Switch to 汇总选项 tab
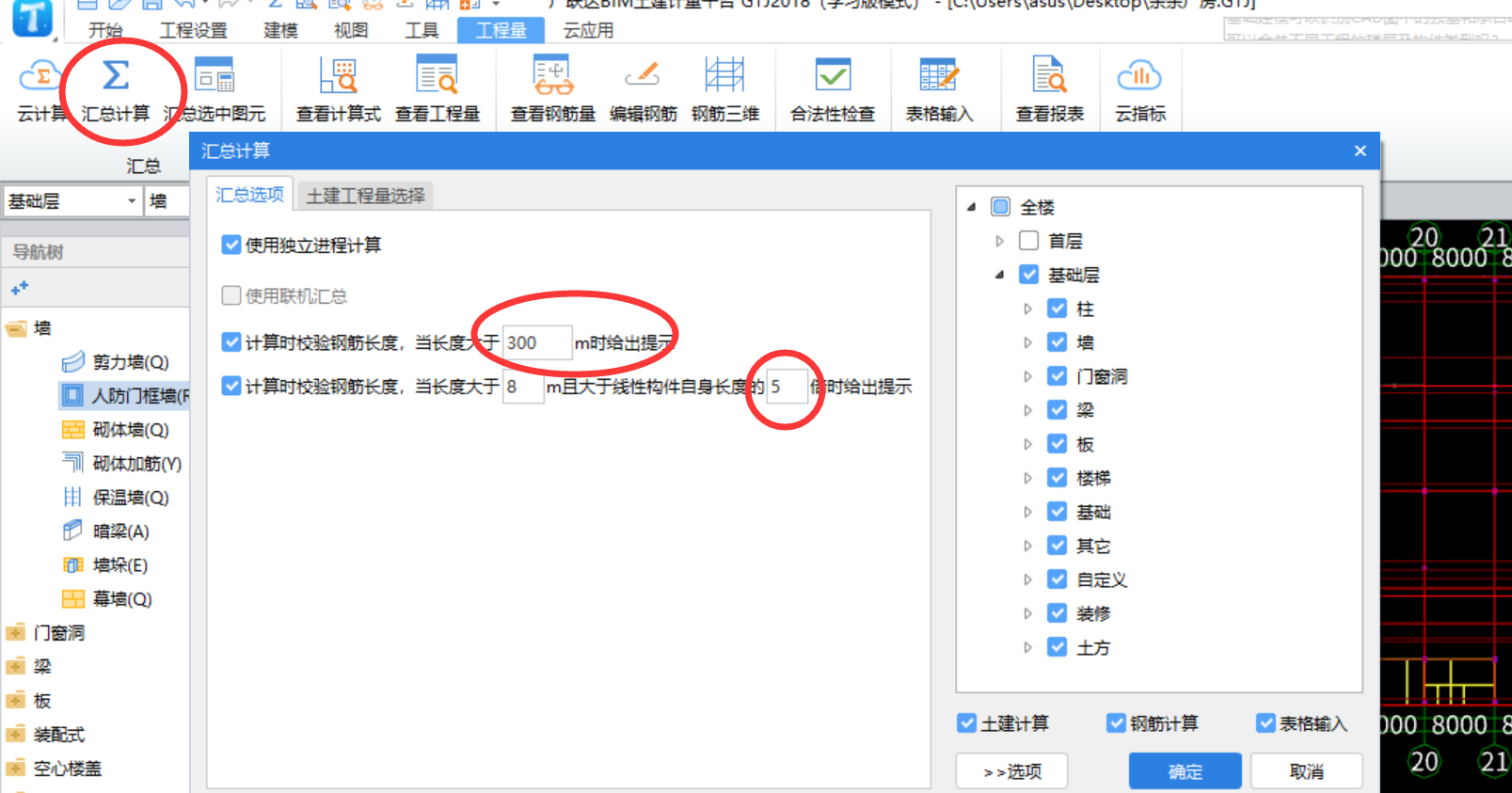Viewport: 1512px width, 793px height. pos(249,194)
